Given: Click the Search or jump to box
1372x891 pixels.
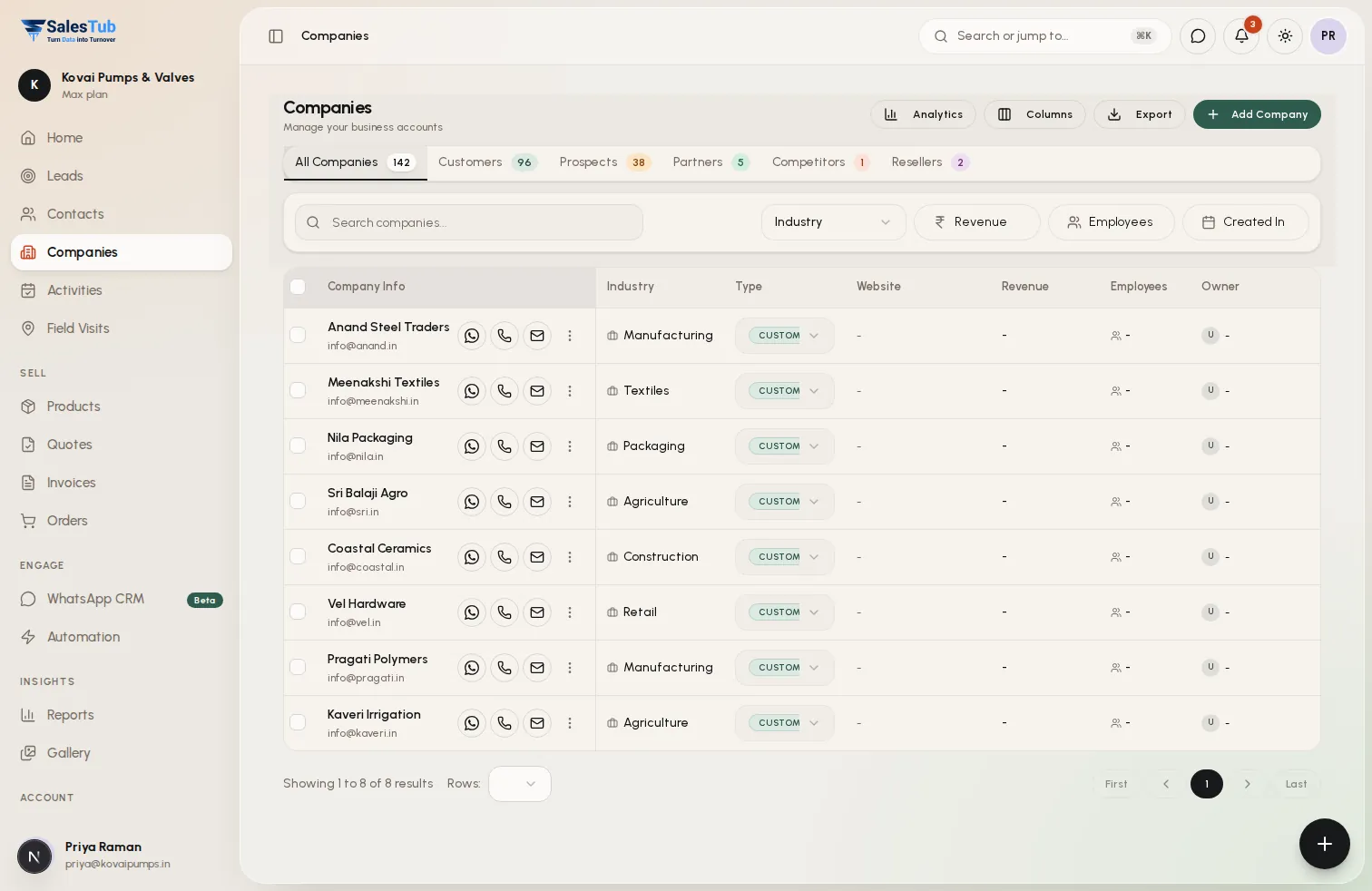Looking at the screenshot, I should tap(1045, 36).
